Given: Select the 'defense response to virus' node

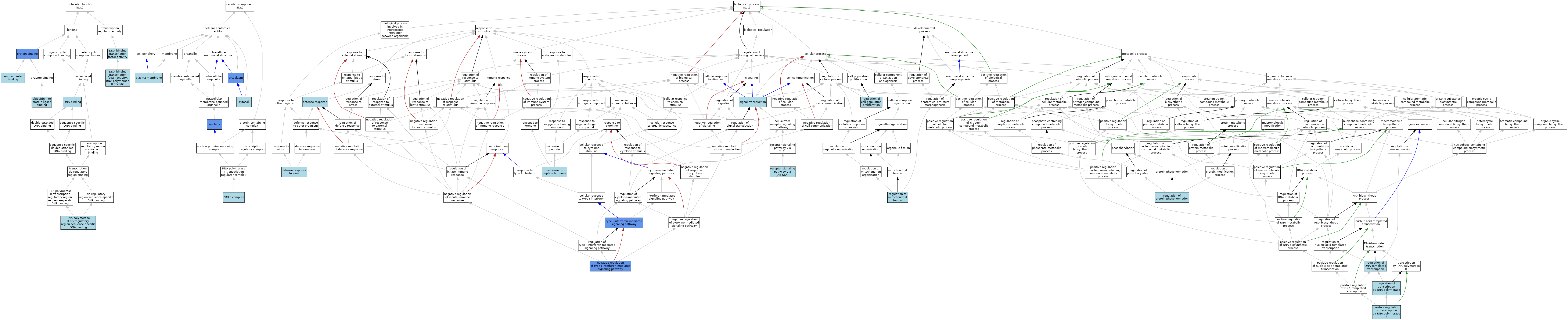Looking at the screenshot, I should point(294,172).
